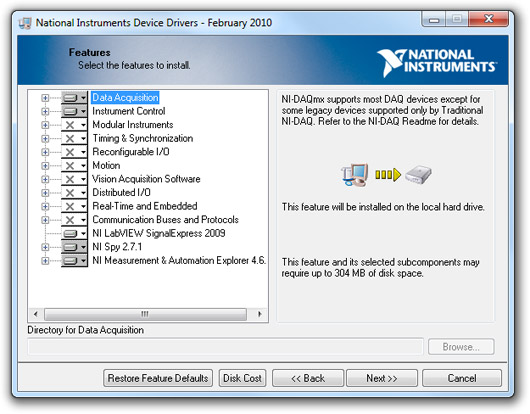Open install-state dropdown for Real-Time and Embedded
This screenshot has height=414, width=530.
click(x=74, y=206)
